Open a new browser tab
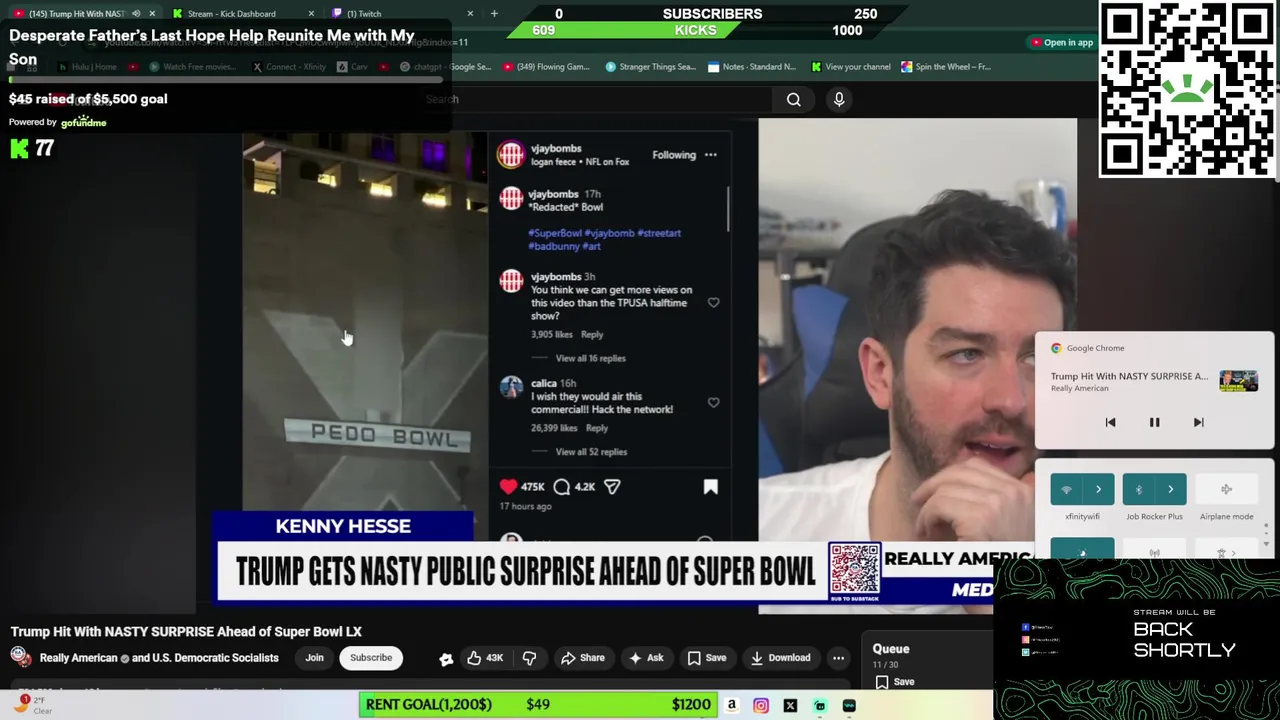 [x=494, y=13]
